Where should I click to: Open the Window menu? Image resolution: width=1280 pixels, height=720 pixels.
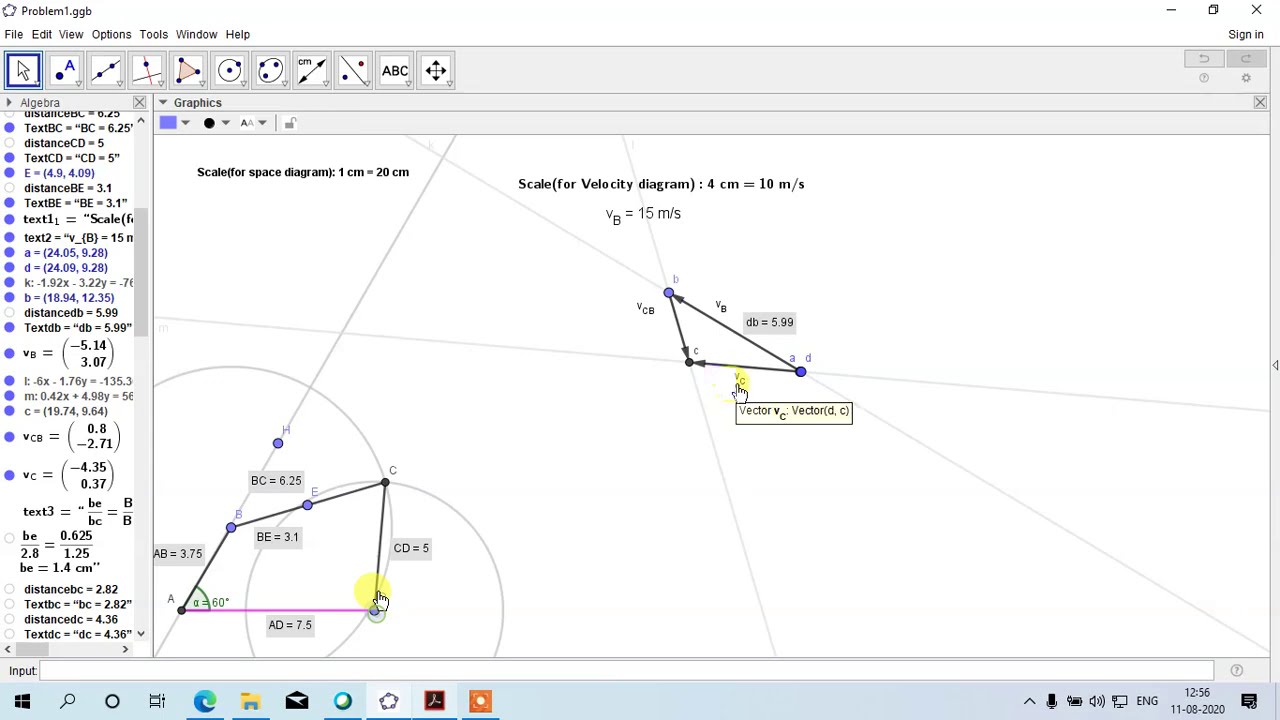(x=196, y=34)
